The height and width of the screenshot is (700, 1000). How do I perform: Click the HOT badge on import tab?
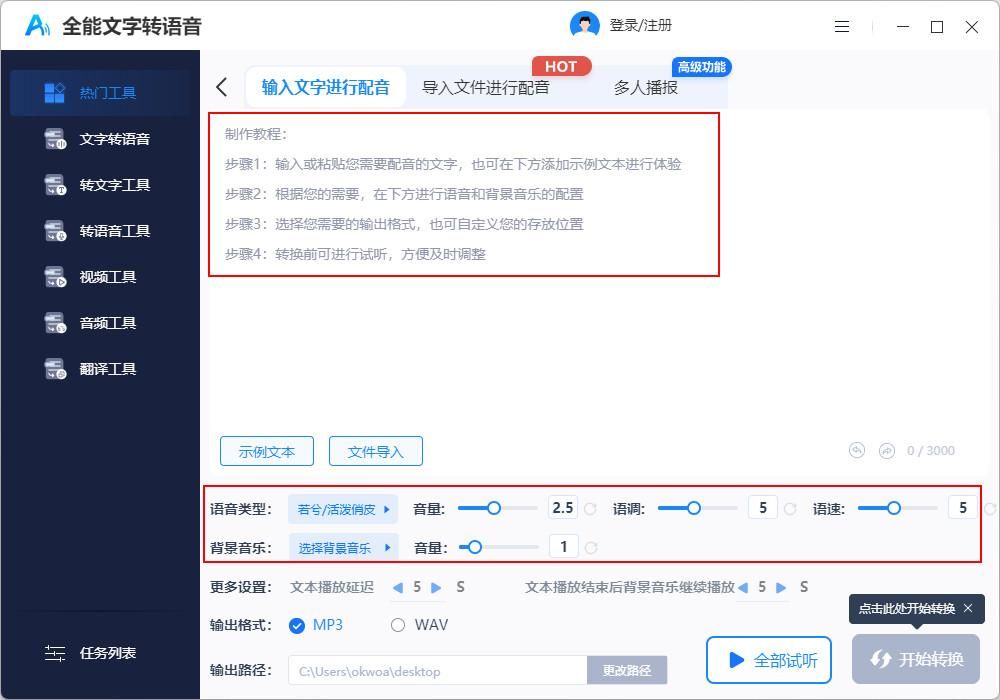click(x=561, y=67)
